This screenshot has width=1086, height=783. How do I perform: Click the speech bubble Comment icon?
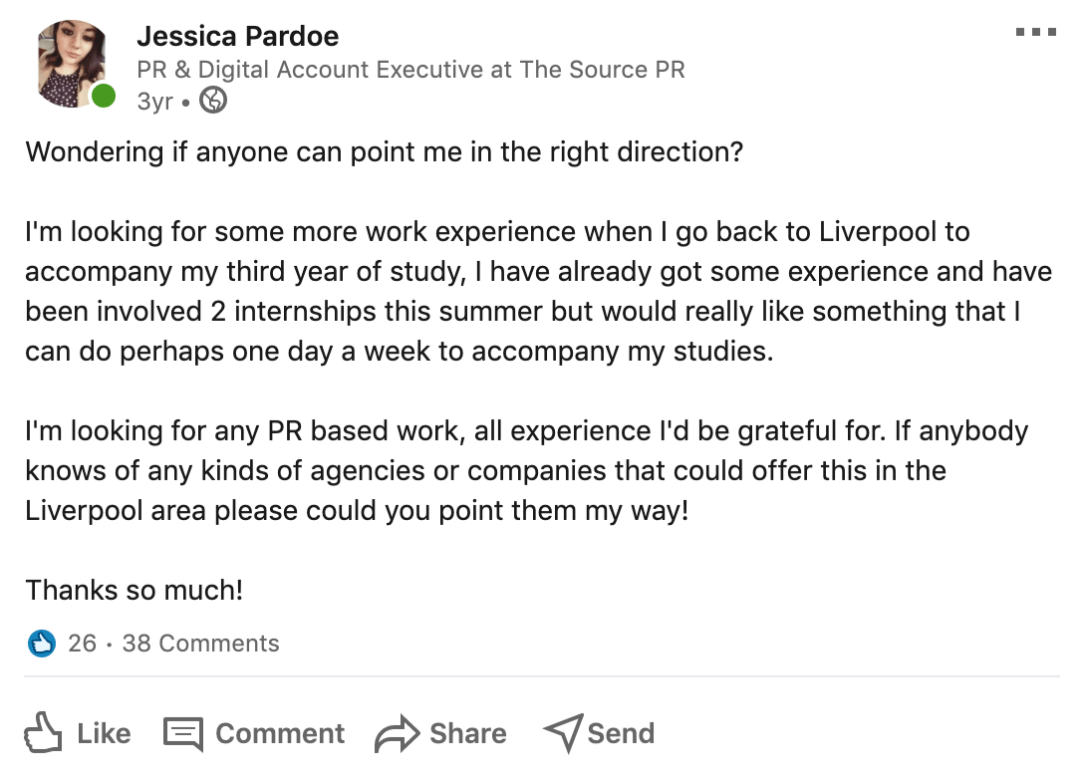pos(183,734)
